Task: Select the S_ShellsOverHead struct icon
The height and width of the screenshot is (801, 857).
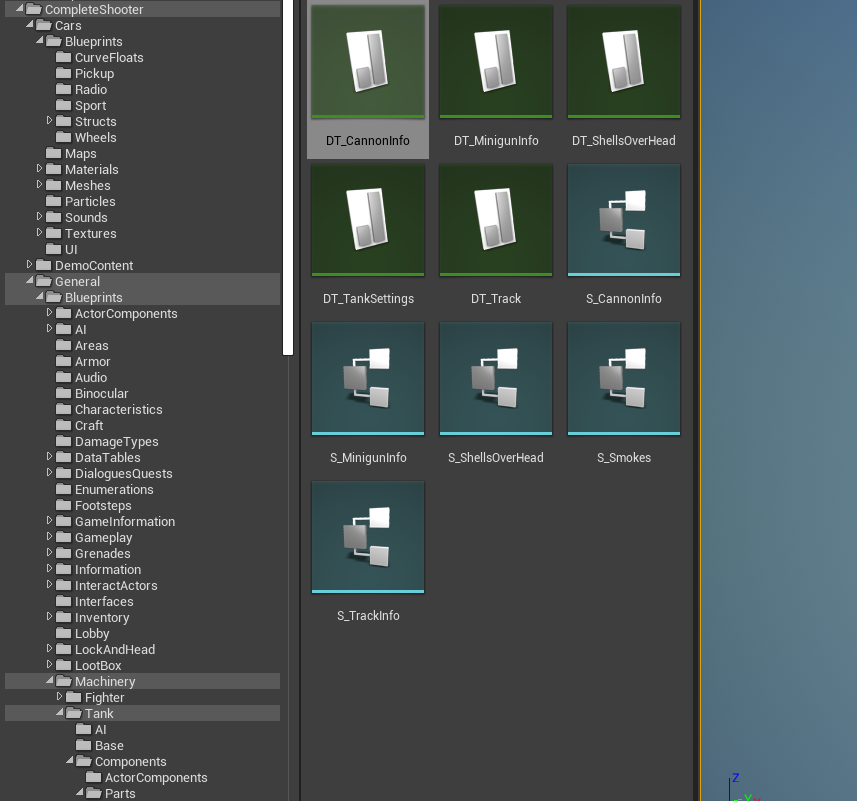Action: click(x=496, y=378)
